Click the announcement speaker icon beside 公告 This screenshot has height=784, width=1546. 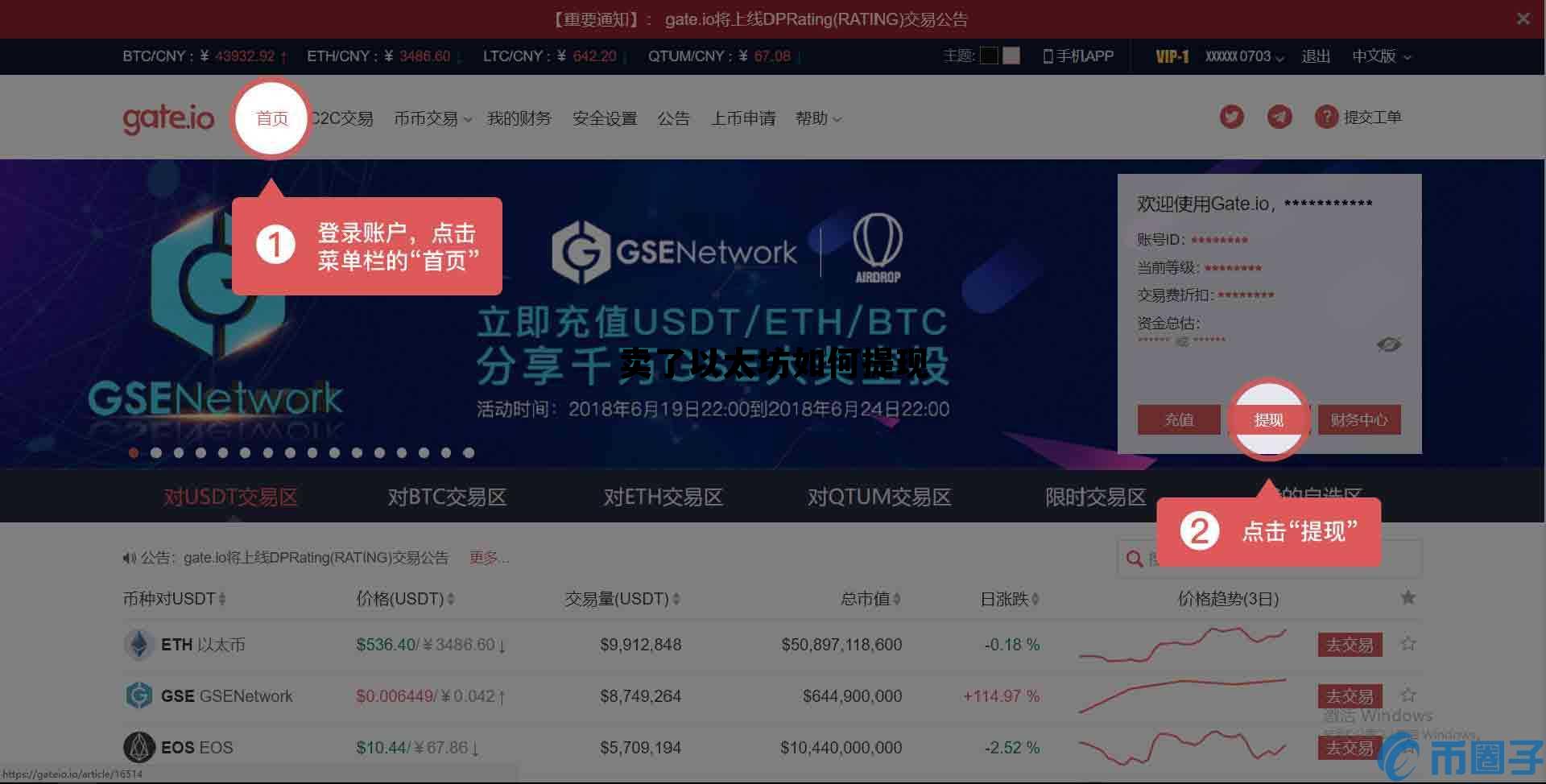click(128, 557)
